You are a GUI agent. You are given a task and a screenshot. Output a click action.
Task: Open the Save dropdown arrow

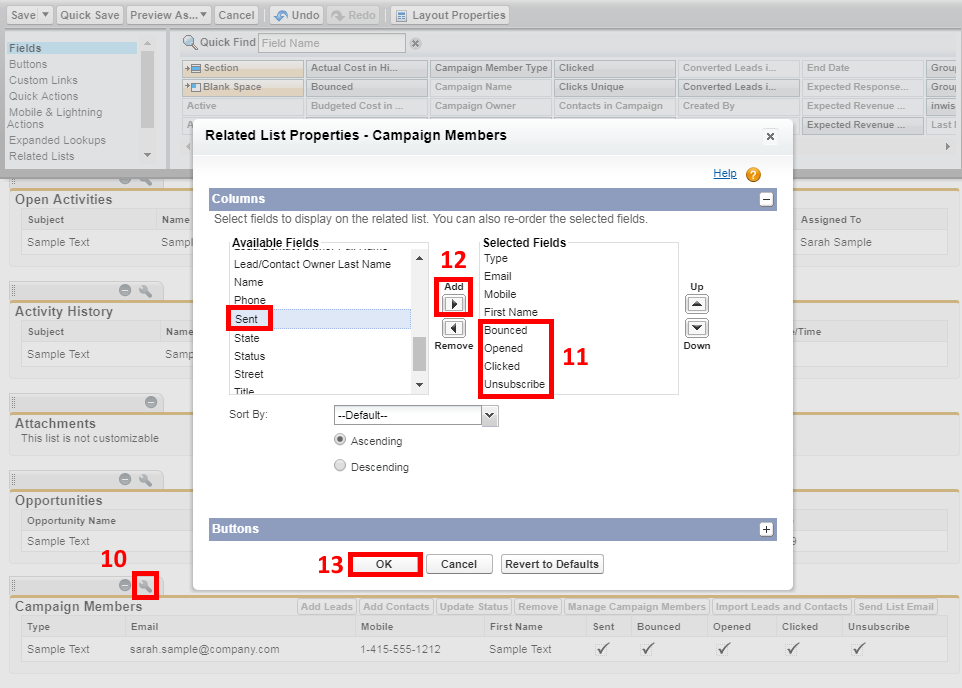pos(45,15)
